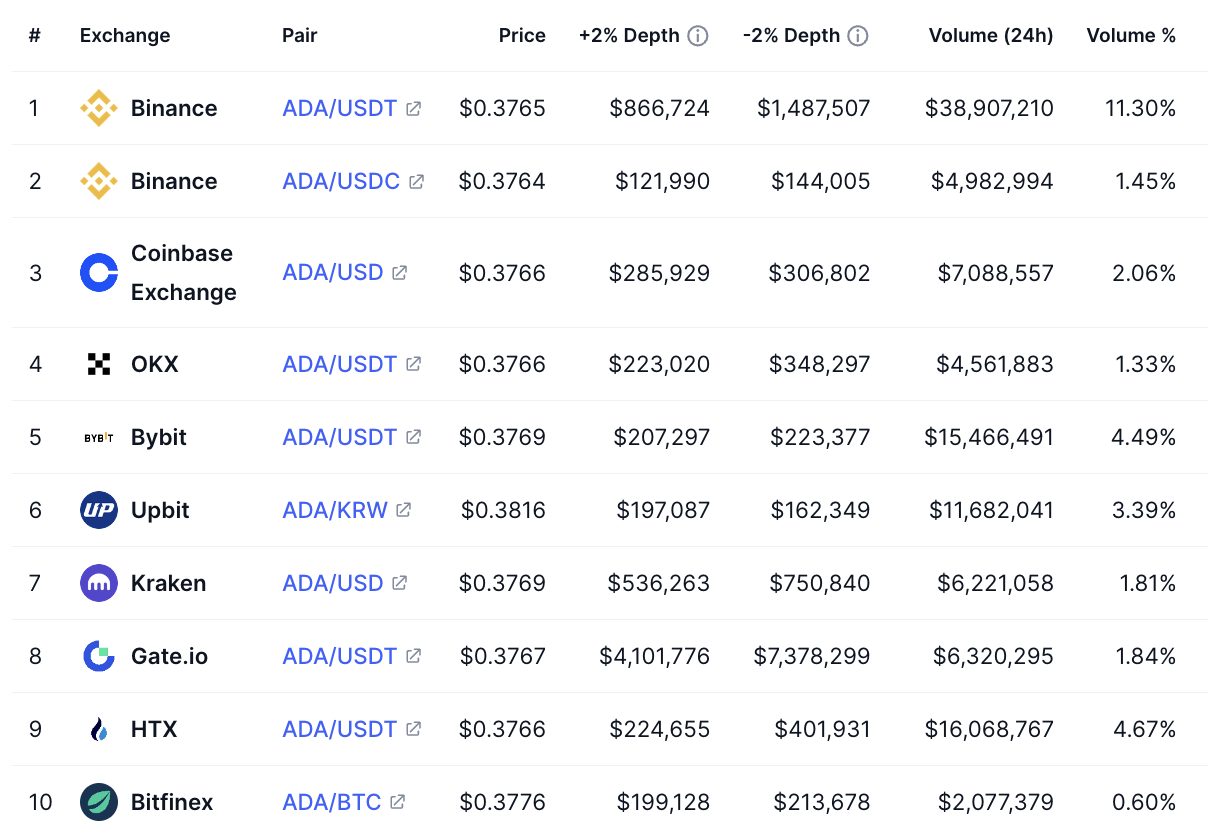Click the Gate.io exchange name
Viewport: 1208px width, 833px height.
(169, 656)
